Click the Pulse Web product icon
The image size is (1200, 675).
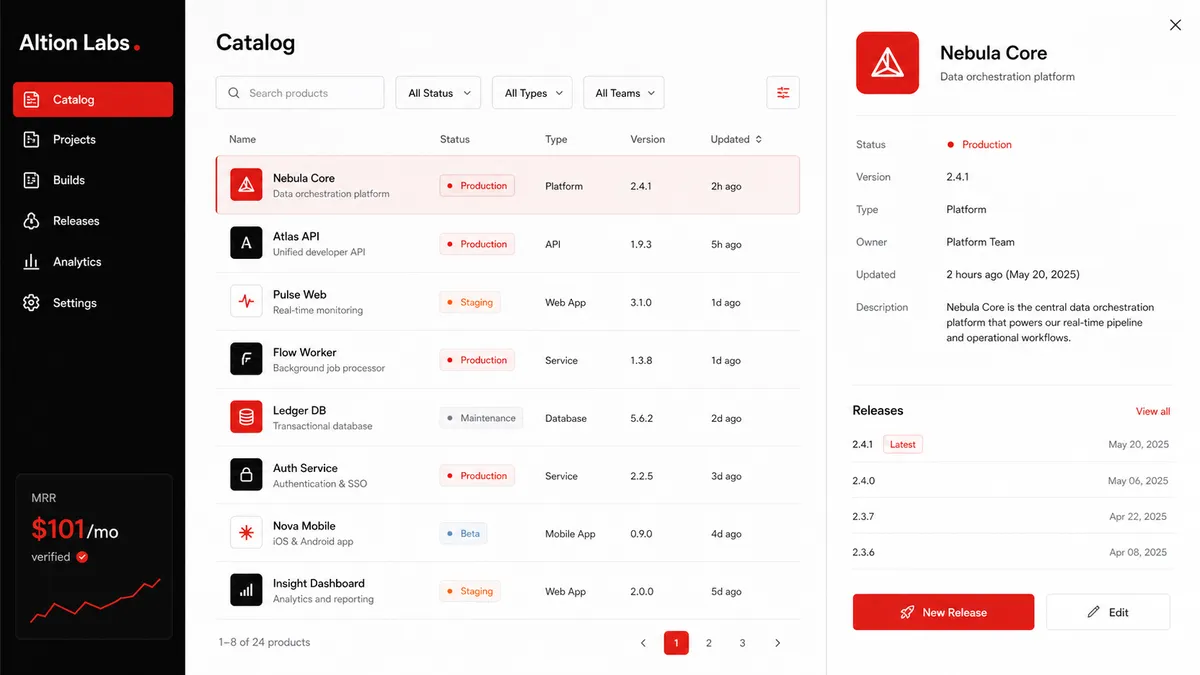[246, 301]
